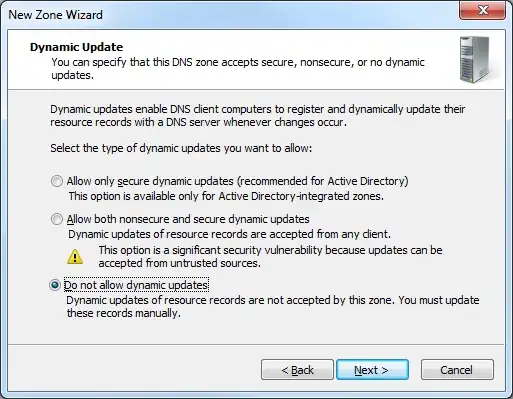Close the wizard using the red X

pos(482,10)
